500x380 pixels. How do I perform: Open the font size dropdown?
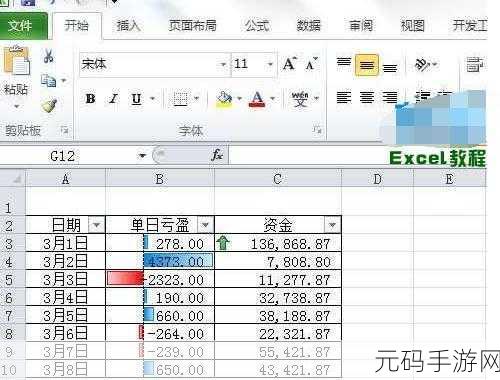click(270, 64)
